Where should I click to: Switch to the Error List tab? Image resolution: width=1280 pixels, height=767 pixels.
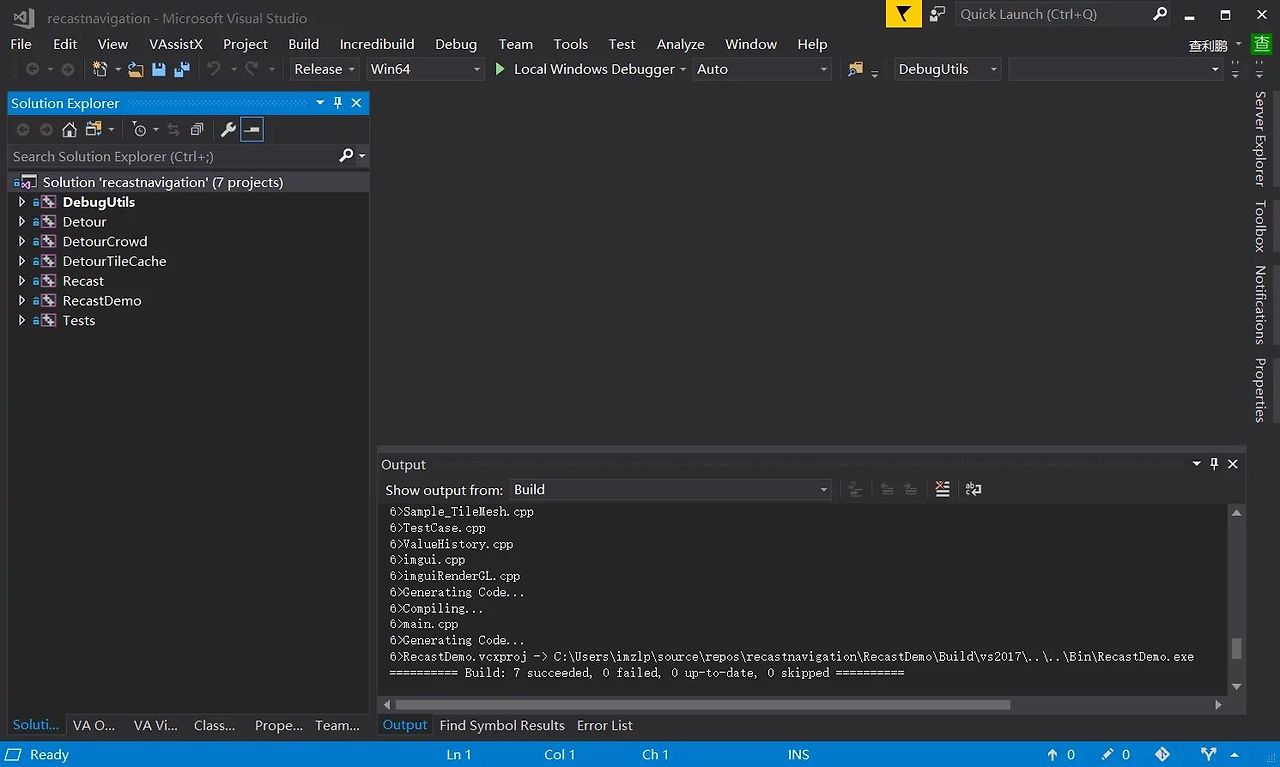(605, 725)
